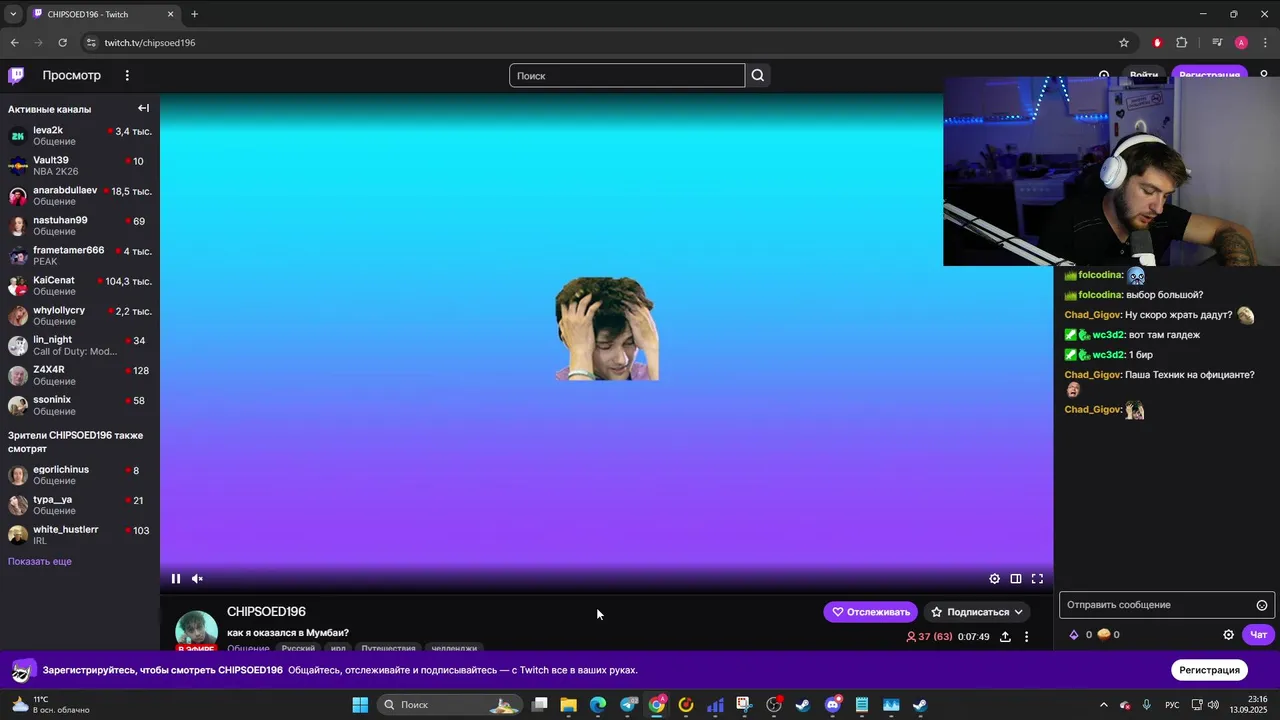The image size is (1280, 720).
Task: Open Discord from the taskbar
Action: coord(833,705)
